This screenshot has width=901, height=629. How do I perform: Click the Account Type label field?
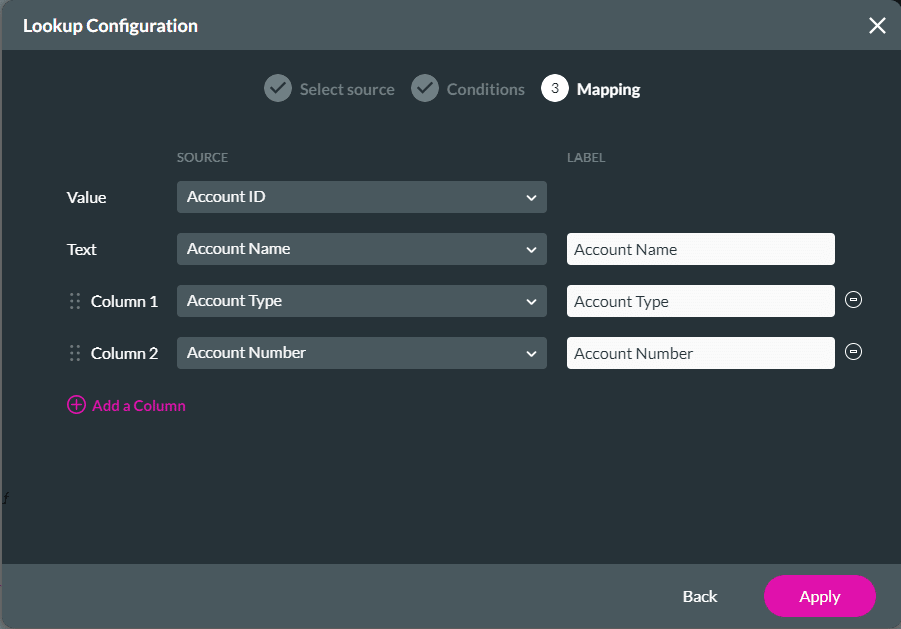[700, 300]
